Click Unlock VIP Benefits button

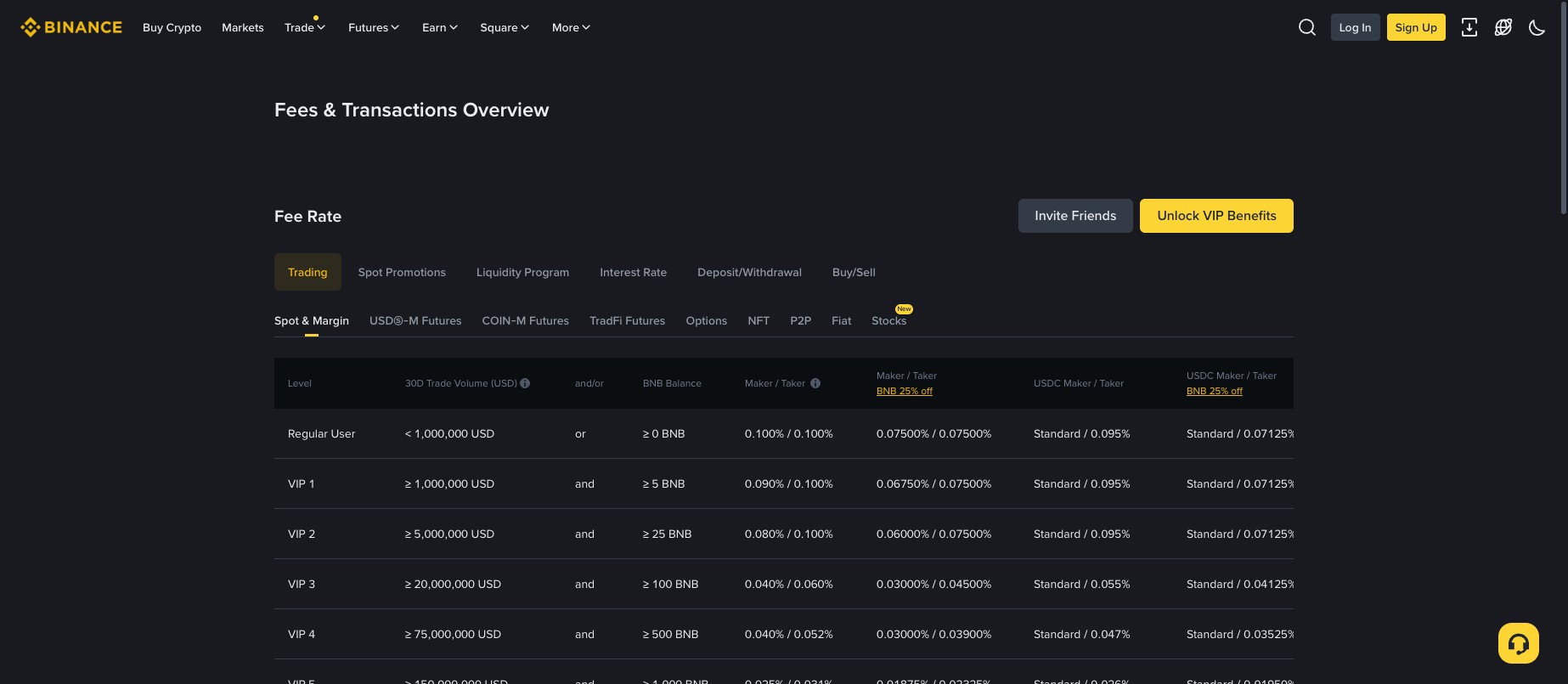click(1216, 216)
